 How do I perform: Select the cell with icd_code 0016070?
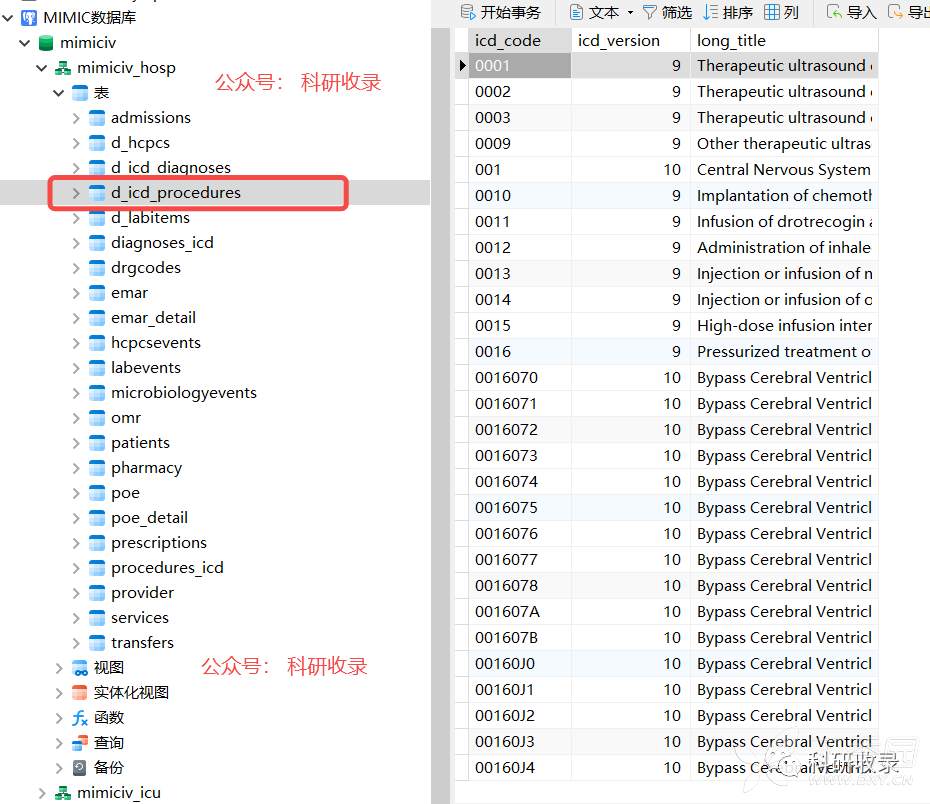click(x=507, y=378)
